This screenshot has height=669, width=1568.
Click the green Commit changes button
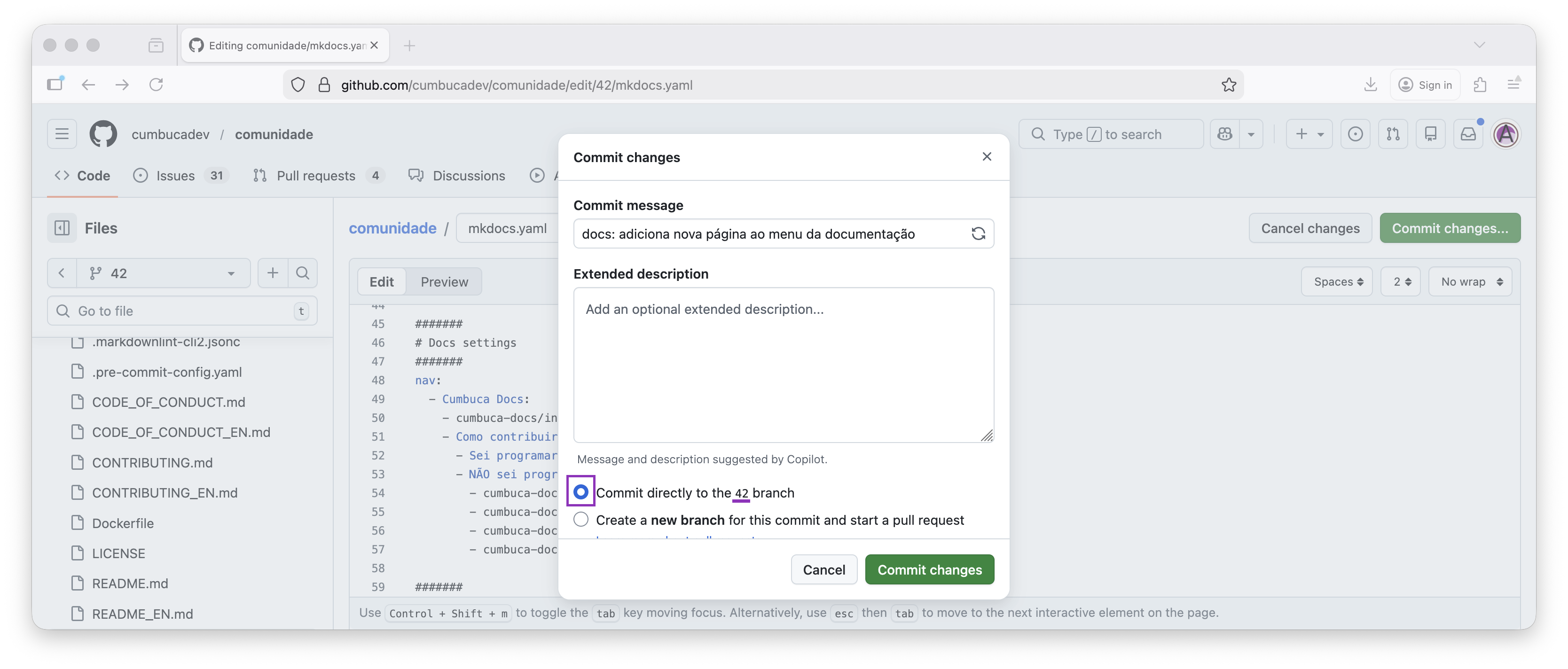coord(930,569)
